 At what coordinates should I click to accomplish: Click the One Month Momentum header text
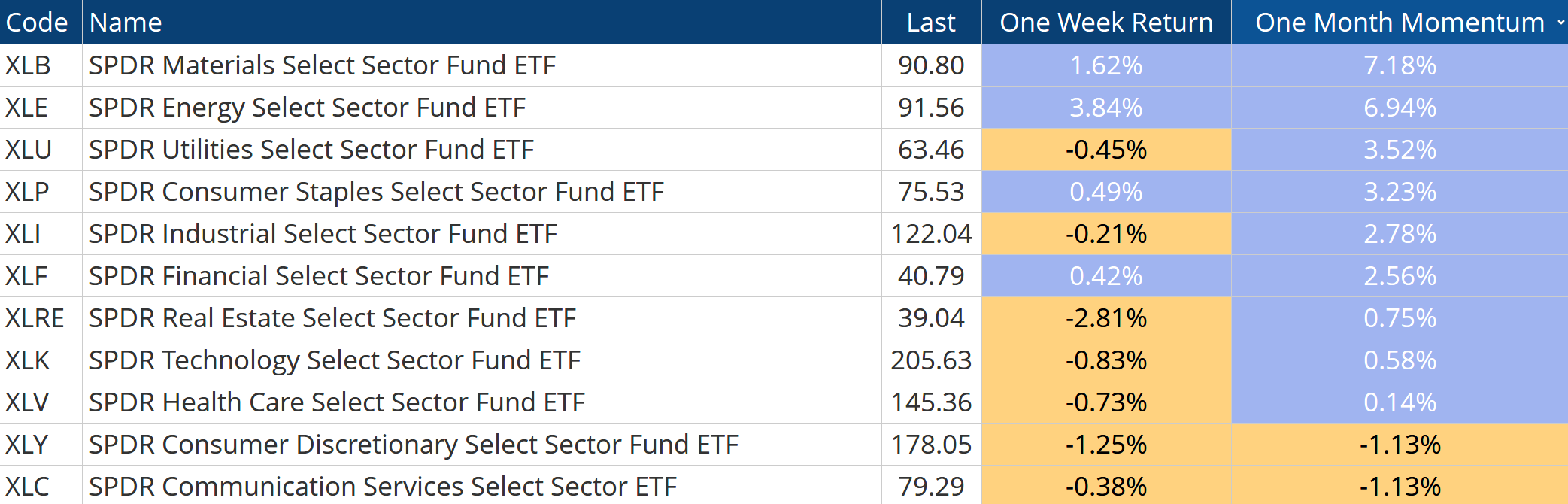(1400, 23)
